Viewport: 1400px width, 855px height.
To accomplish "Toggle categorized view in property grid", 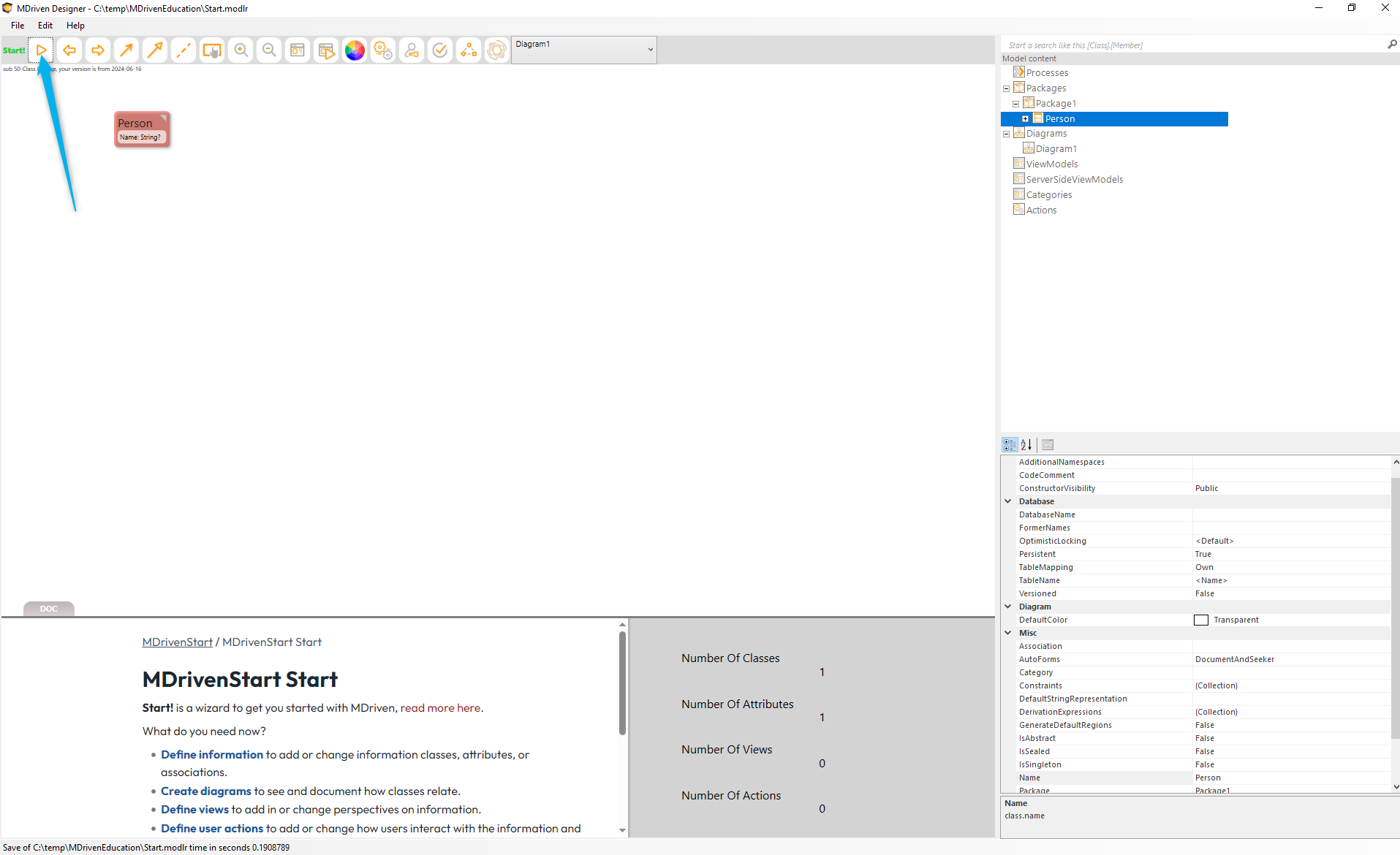I will 1010,444.
